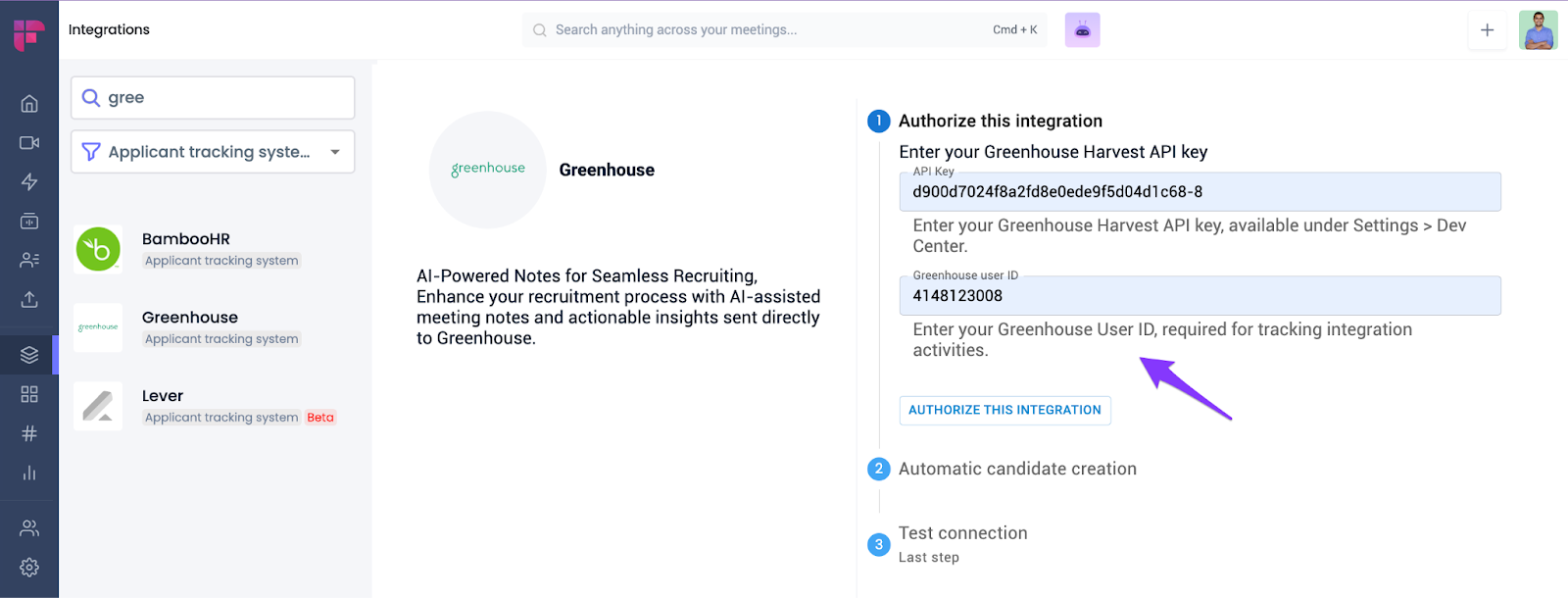Open the user profile avatar
Viewport: 1568px width, 598px height.
(1538, 30)
